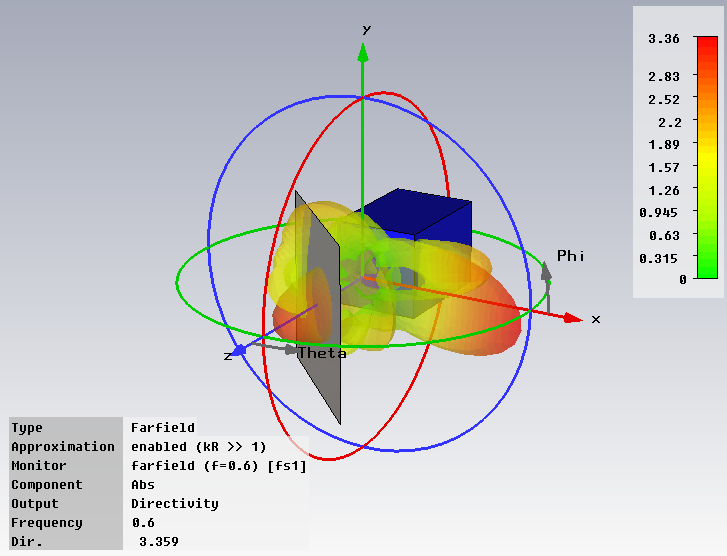Select the 'Farfield' type value

tap(163, 427)
